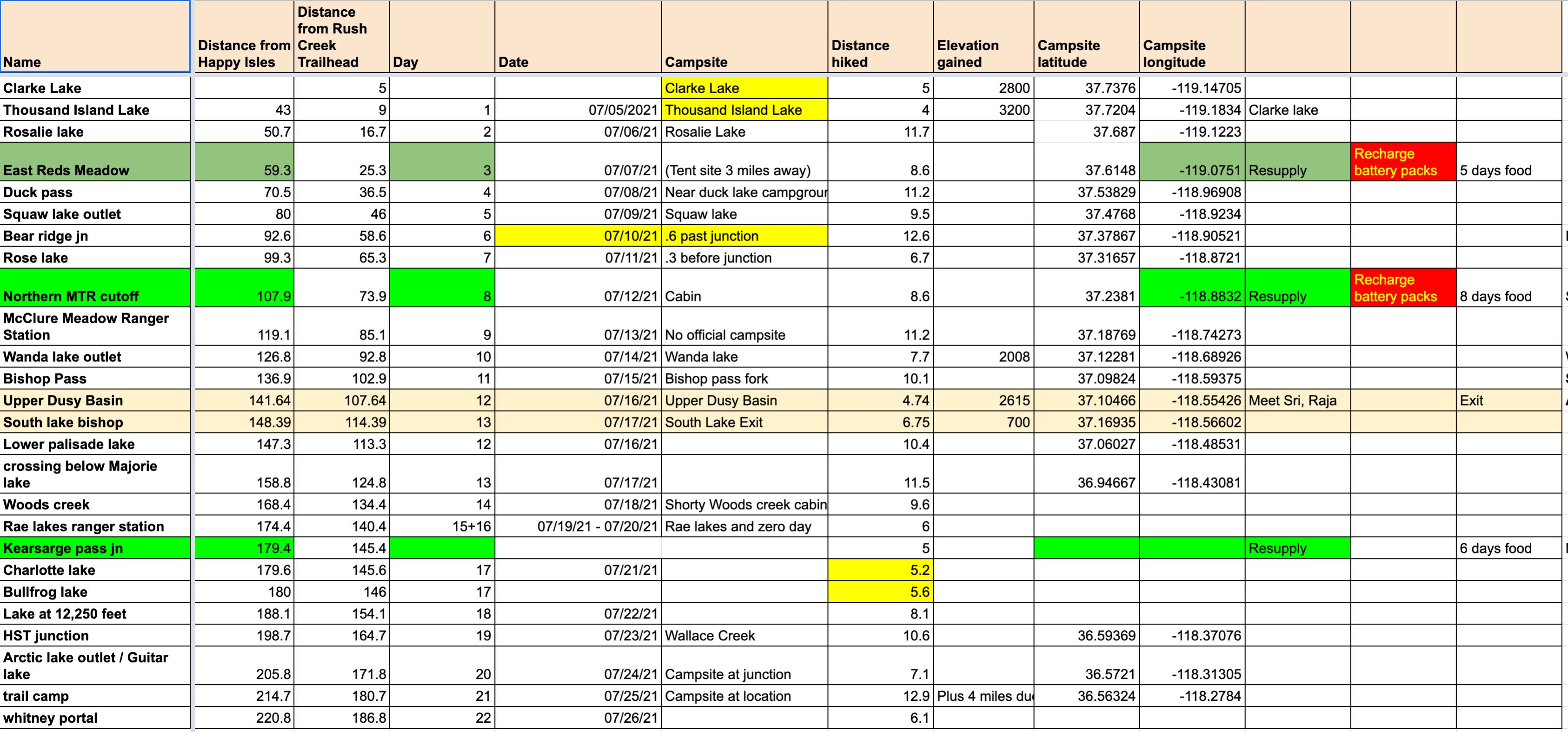Select 'McClure Meadow Ranger Station' cell
Viewport: 1568px width, 732px height.
96,326
